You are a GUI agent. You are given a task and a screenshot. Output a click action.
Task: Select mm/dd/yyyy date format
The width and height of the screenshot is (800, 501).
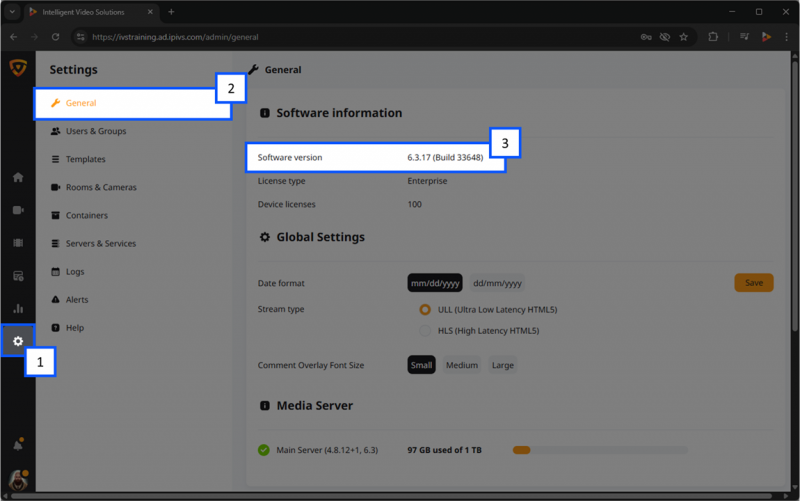coord(435,283)
